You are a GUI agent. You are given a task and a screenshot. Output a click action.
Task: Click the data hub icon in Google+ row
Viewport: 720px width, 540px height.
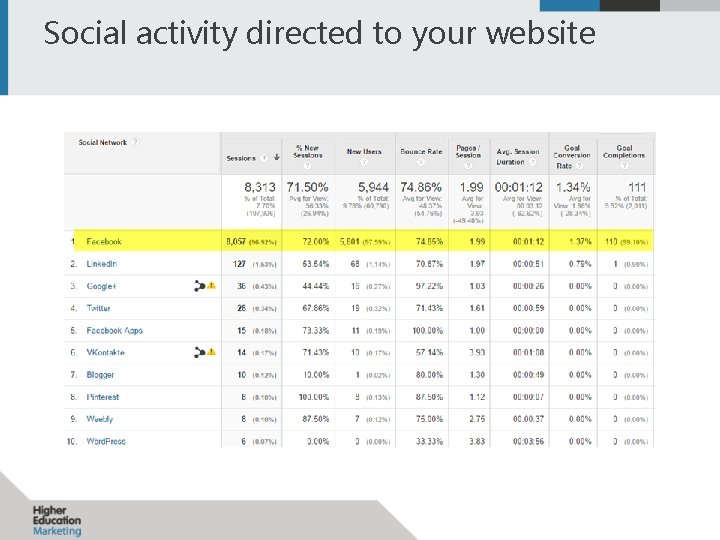click(x=199, y=286)
